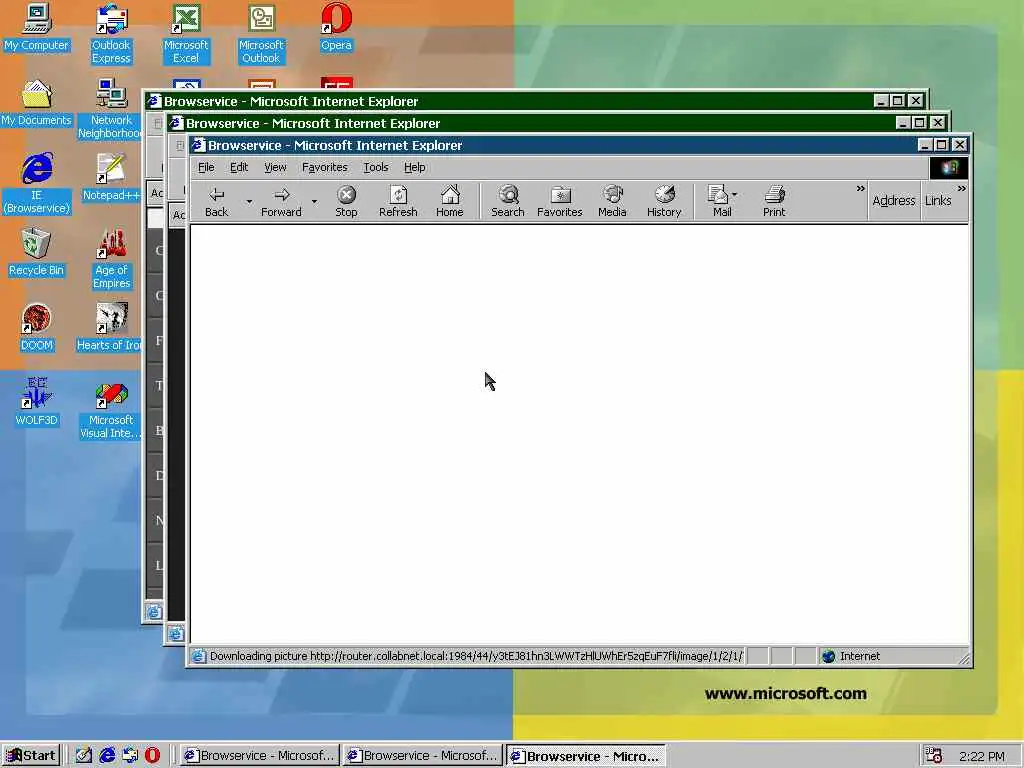Click the title bar of the rearmost Browservice window
The image size is (1024, 768).
click(509, 101)
